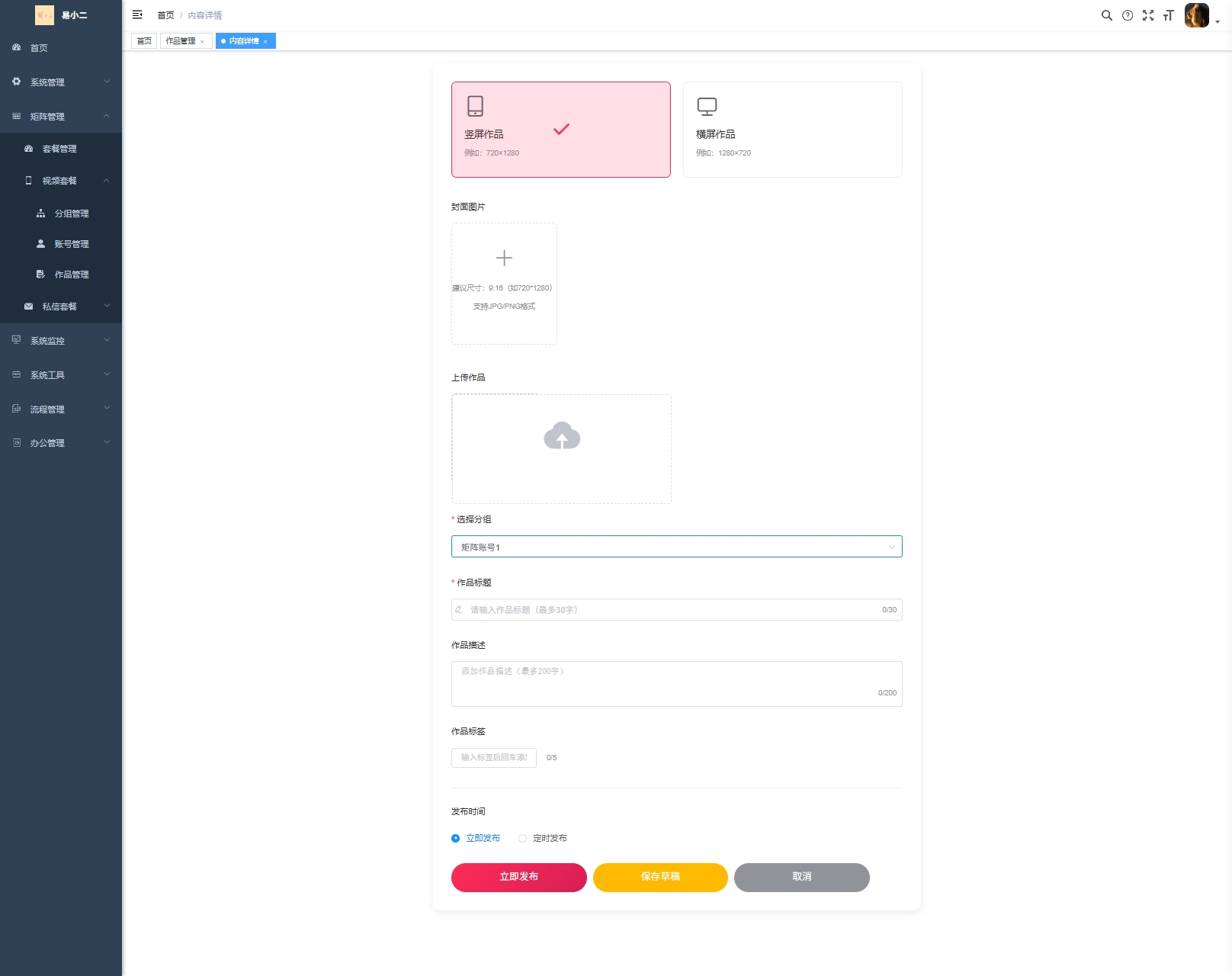Image resolution: width=1232 pixels, height=976 pixels.
Task: Expand 私信套餐 submenu
Action: click(x=61, y=307)
